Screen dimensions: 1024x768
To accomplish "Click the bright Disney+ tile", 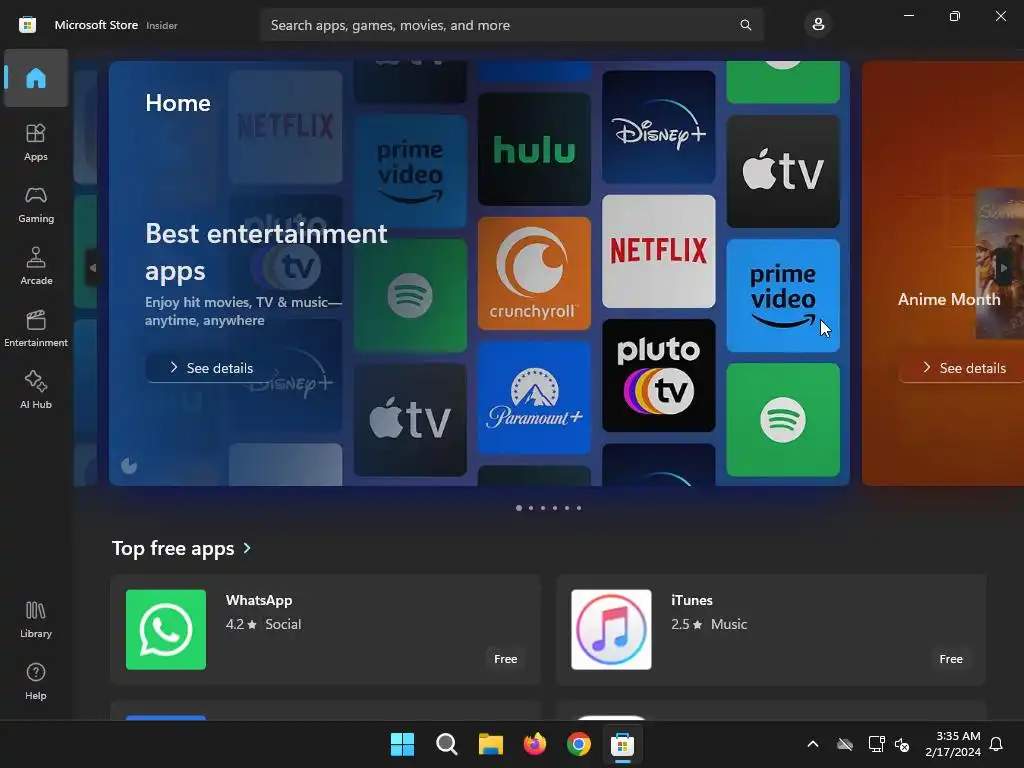I will pyautogui.click(x=658, y=127).
